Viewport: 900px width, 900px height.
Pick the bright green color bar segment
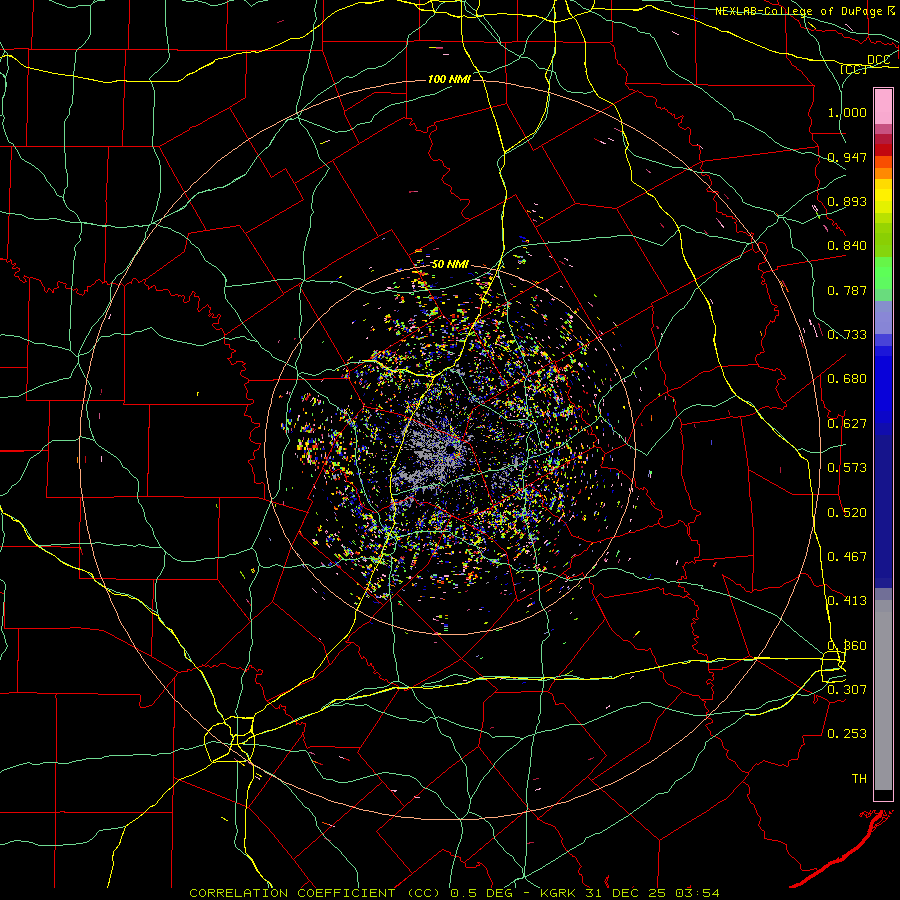[x=883, y=273]
